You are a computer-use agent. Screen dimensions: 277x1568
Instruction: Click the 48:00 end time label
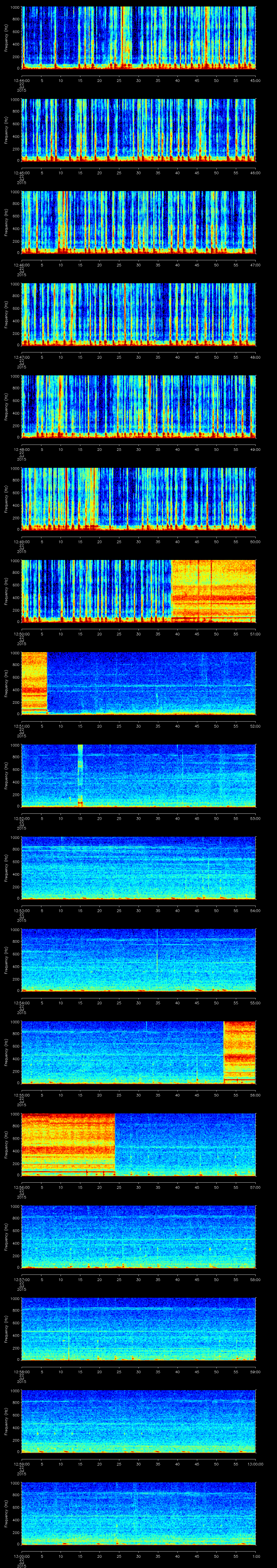pos(256,358)
